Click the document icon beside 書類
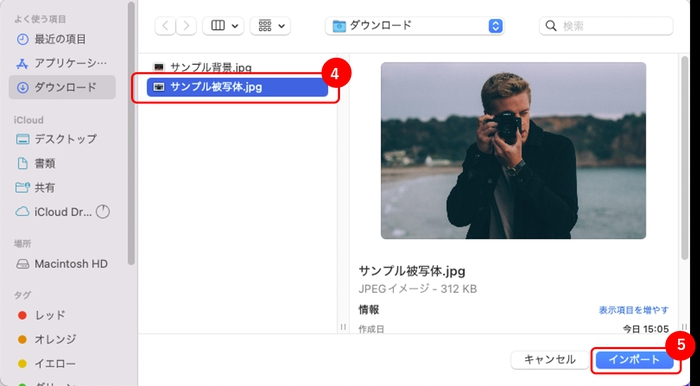 point(22,164)
